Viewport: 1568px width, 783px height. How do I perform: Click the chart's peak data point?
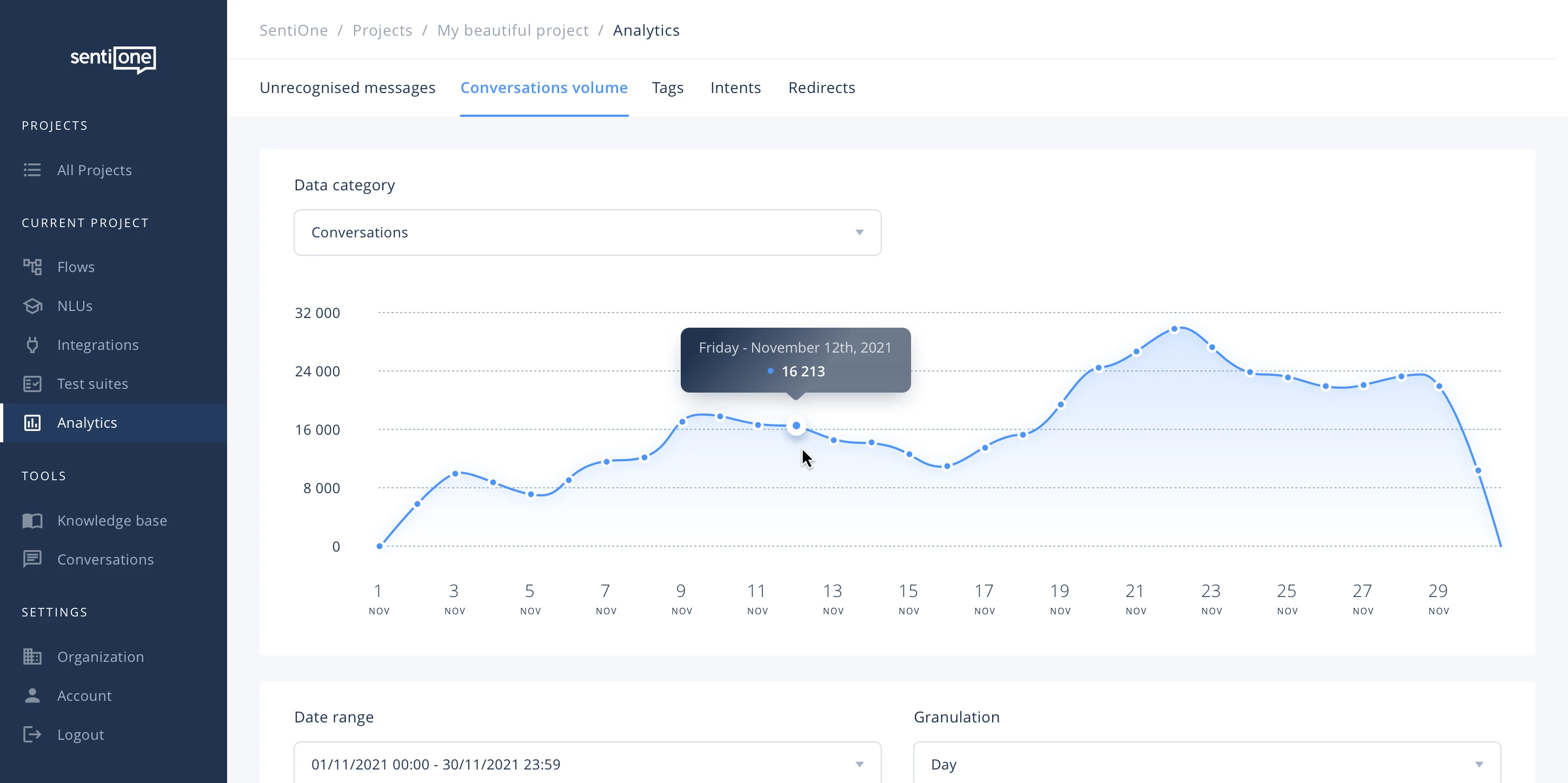tap(1174, 329)
